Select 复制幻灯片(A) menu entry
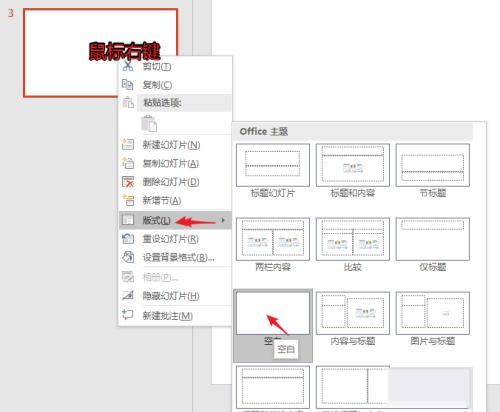This screenshot has width=500, height=412. point(175,163)
